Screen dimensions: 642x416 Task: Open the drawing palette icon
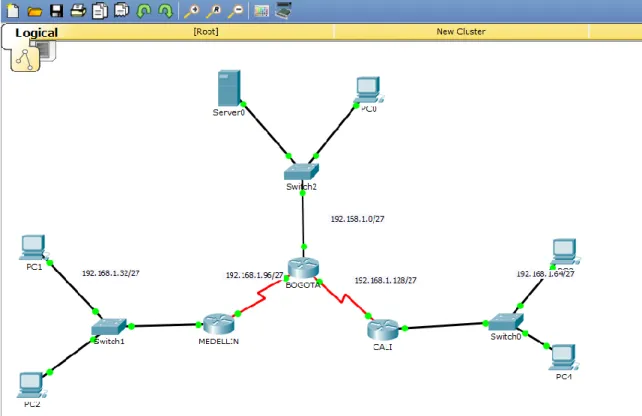[261, 11]
